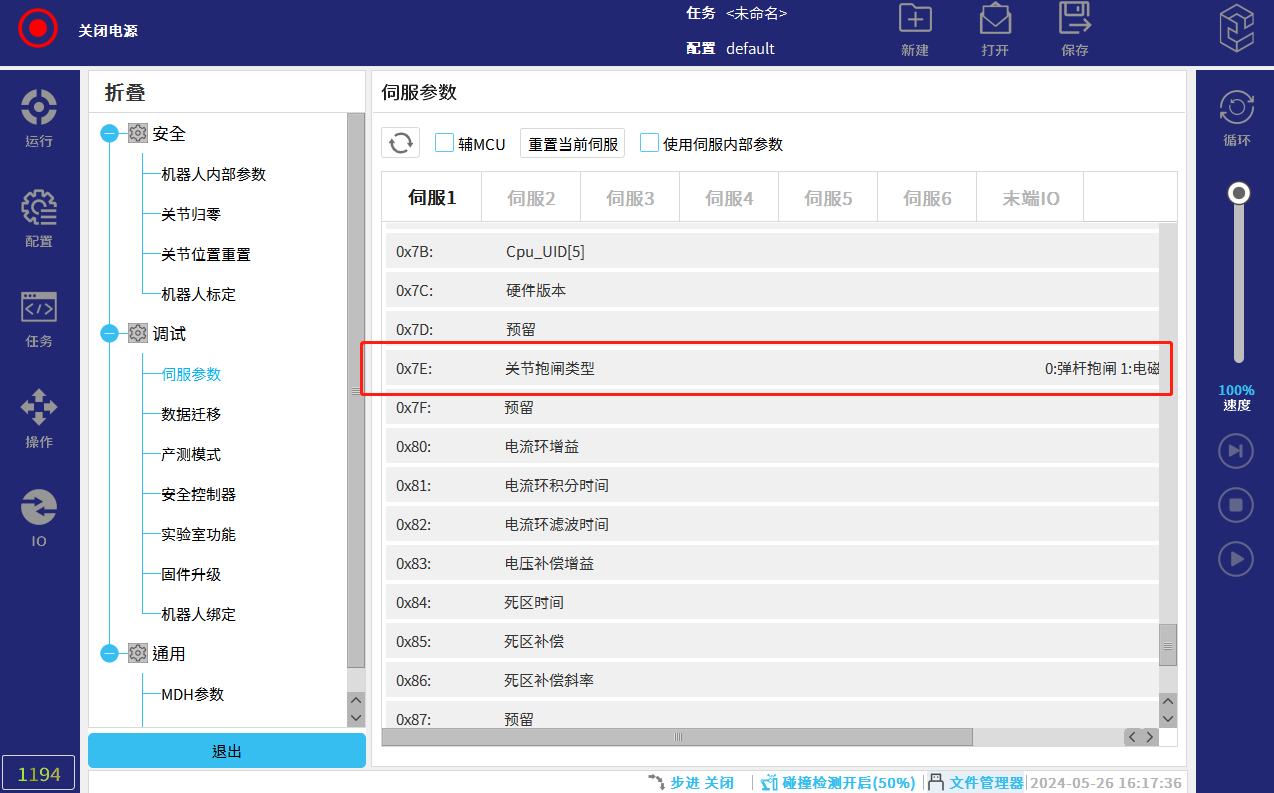Screen dimensions: 1274x793
Task: Click the 退出 (Exit) button
Action: (227, 751)
